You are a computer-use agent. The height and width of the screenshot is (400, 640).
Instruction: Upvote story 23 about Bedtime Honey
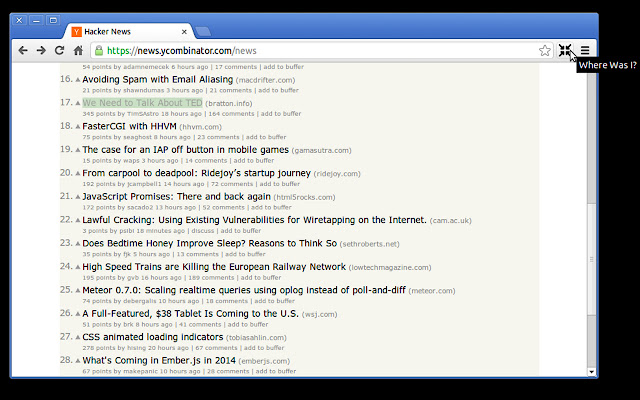(x=78, y=244)
